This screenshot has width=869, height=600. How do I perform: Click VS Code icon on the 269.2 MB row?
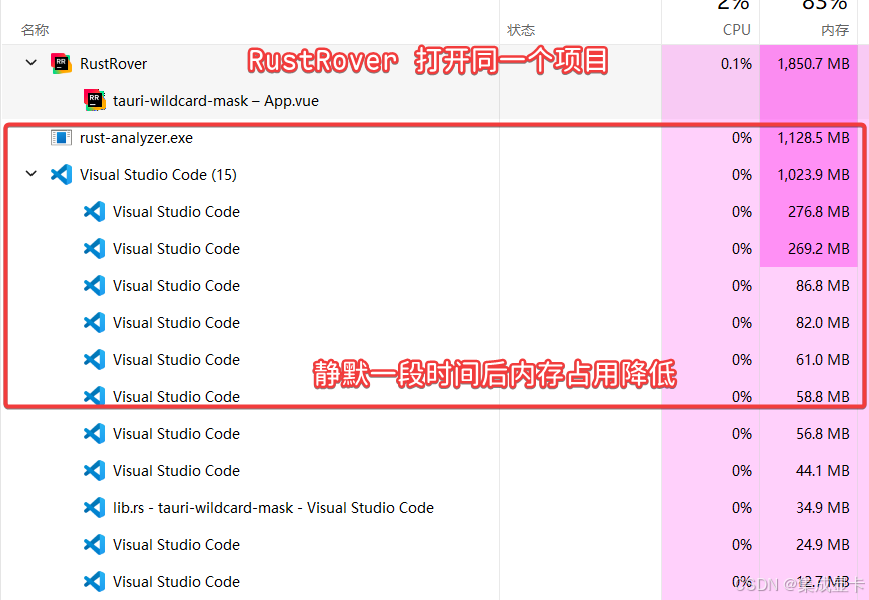coord(94,248)
